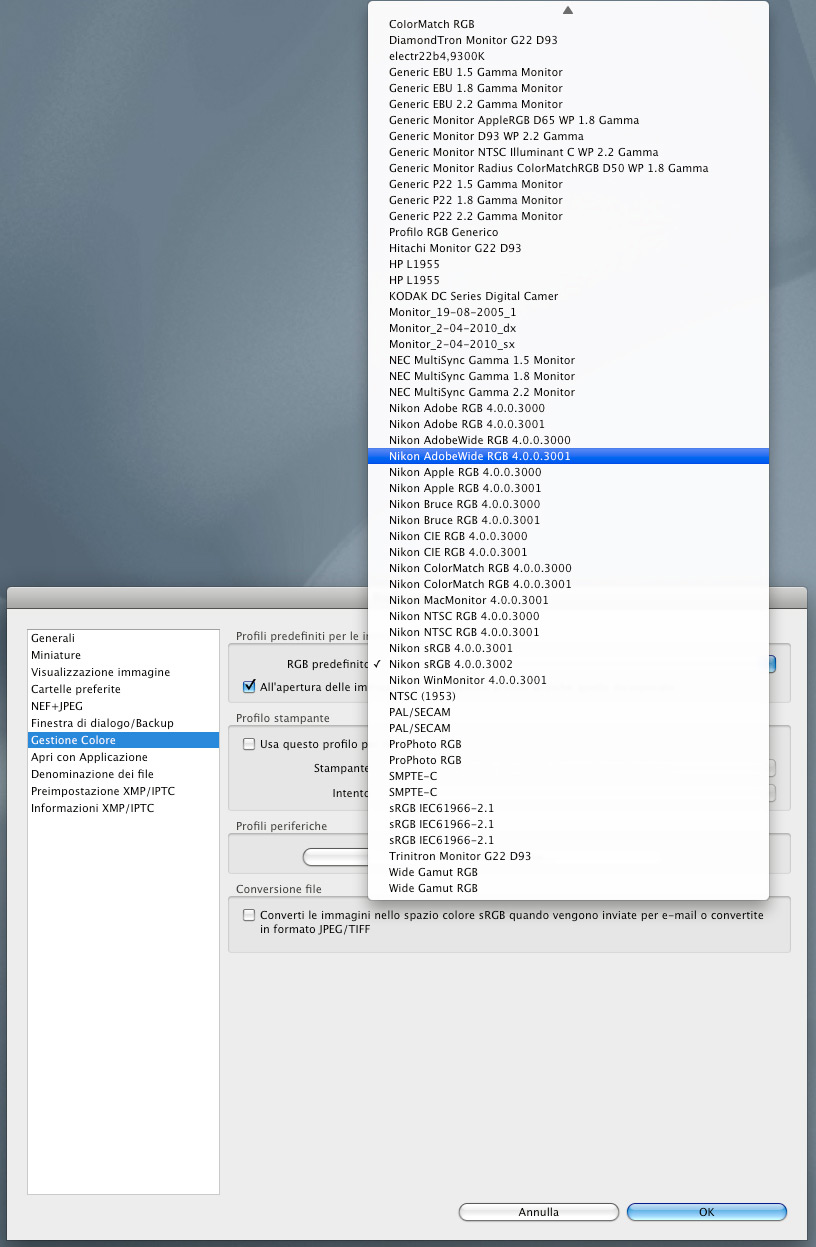Open the Apri con Applicazione section
Viewport: 816px width, 1247px height.
click(123, 757)
